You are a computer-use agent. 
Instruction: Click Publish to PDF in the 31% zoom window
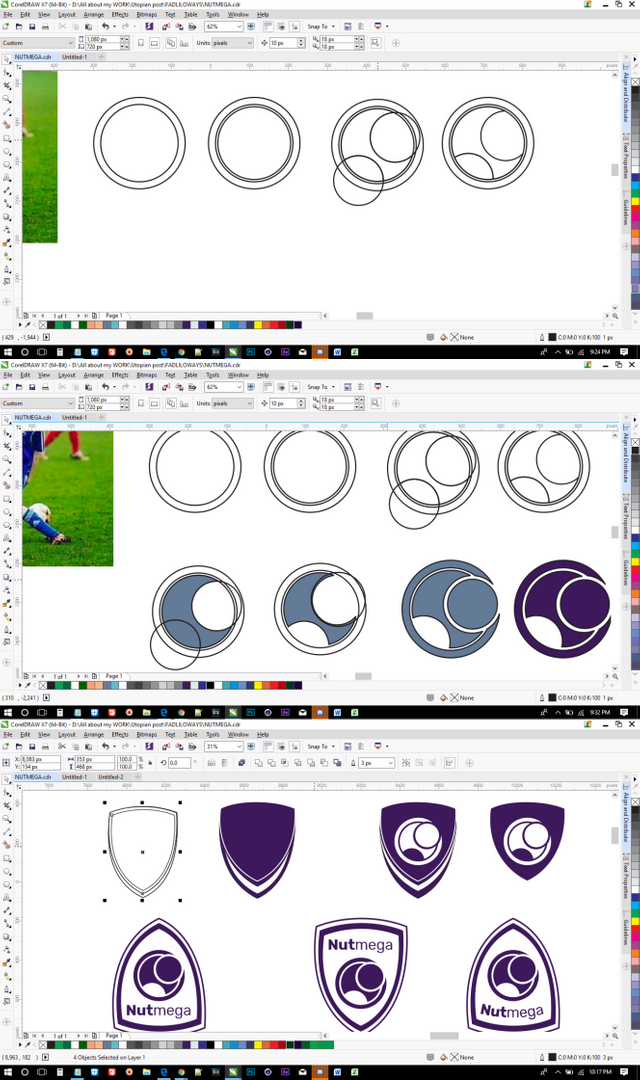coord(192,746)
